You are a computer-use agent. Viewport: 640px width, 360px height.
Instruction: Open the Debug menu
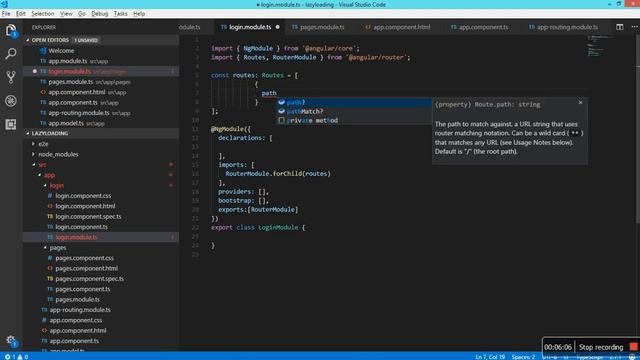tap(99, 13)
